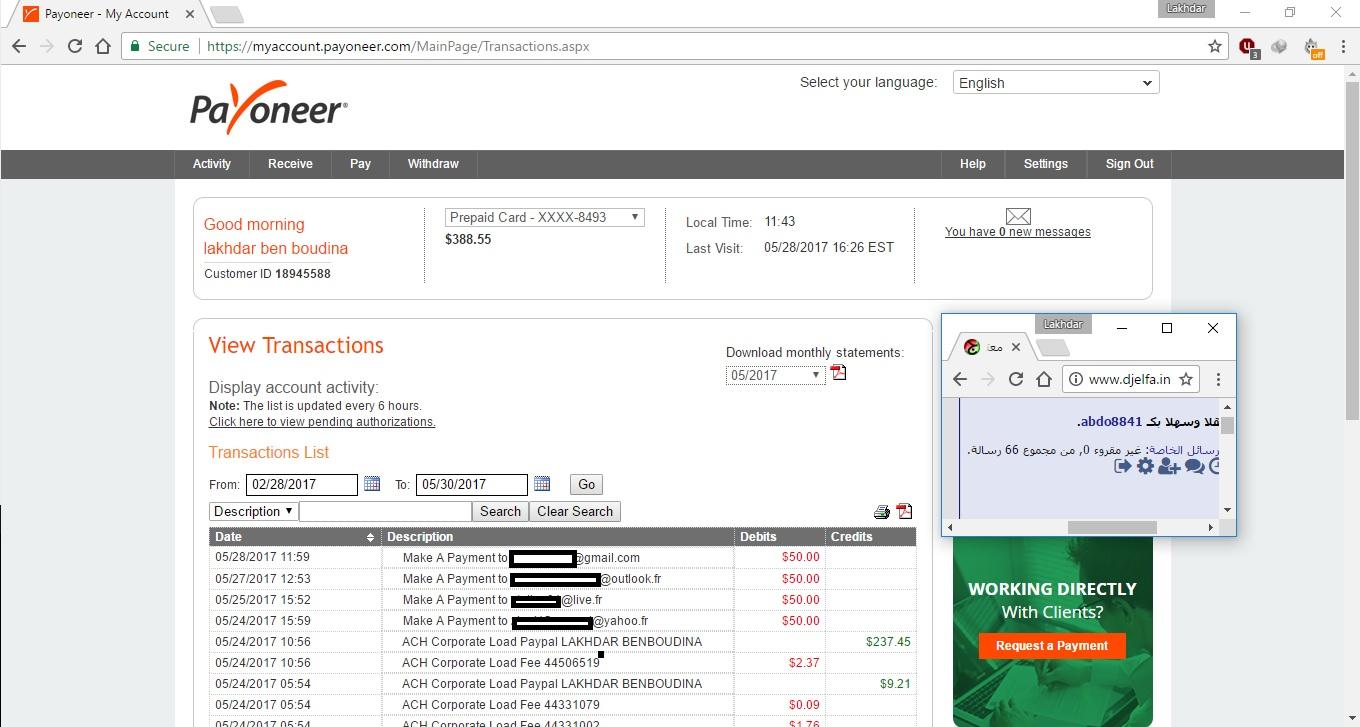
Task: Open the language selection dropdown
Action: point(1056,83)
